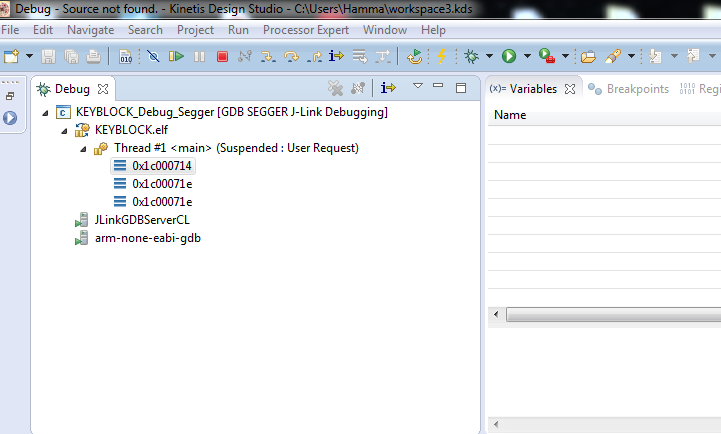Open the Search dropdown arrow
This screenshot has height=434, width=721.
[x=631, y=56]
